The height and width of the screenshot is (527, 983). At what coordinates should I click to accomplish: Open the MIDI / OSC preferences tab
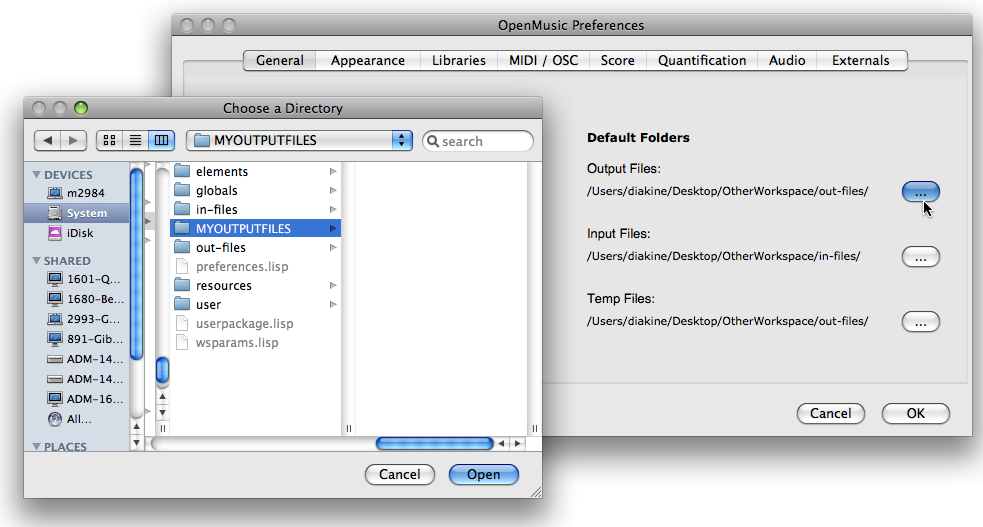pyautogui.click(x=544, y=61)
